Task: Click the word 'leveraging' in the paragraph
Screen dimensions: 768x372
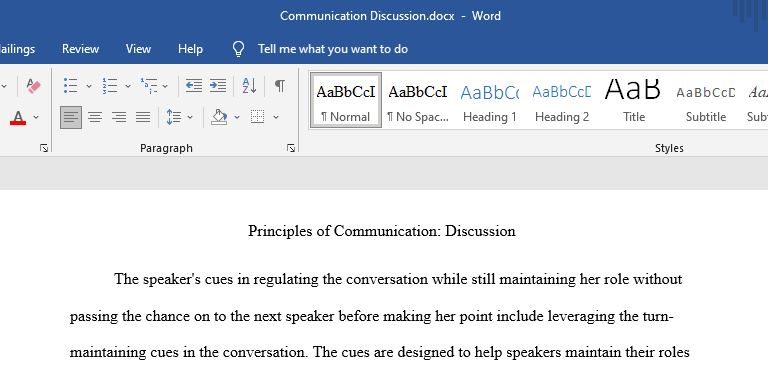Action: [x=581, y=317]
